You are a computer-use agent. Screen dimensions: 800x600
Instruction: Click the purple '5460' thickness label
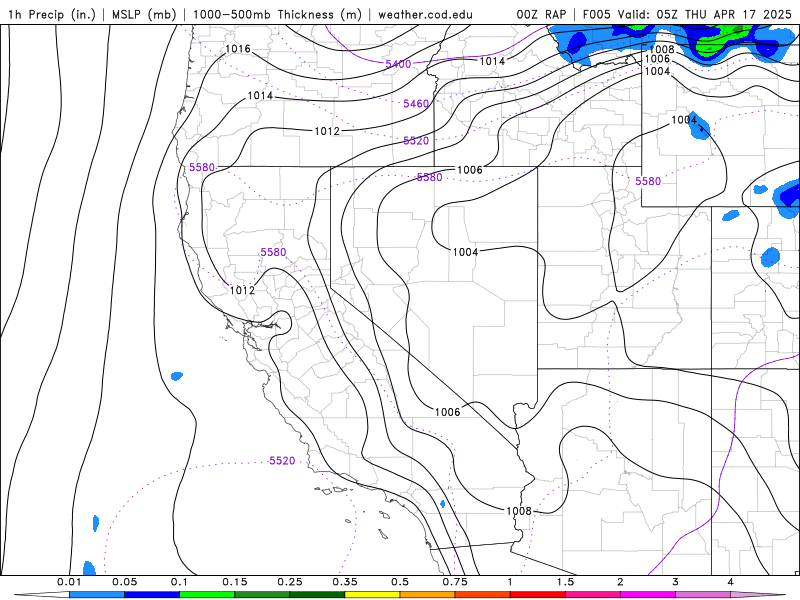click(416, 104)
